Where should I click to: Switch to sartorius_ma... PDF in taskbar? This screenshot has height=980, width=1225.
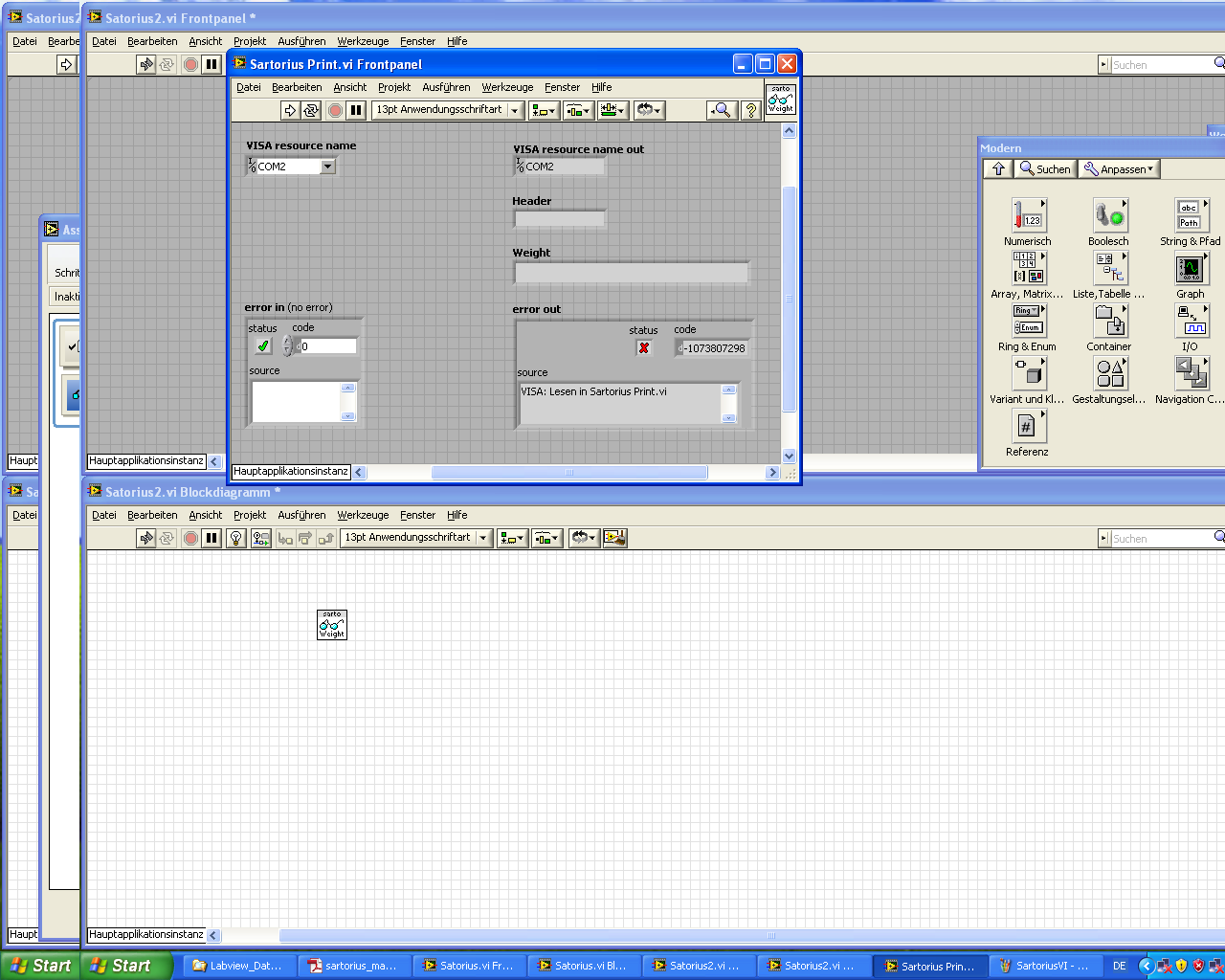[353, 966]
